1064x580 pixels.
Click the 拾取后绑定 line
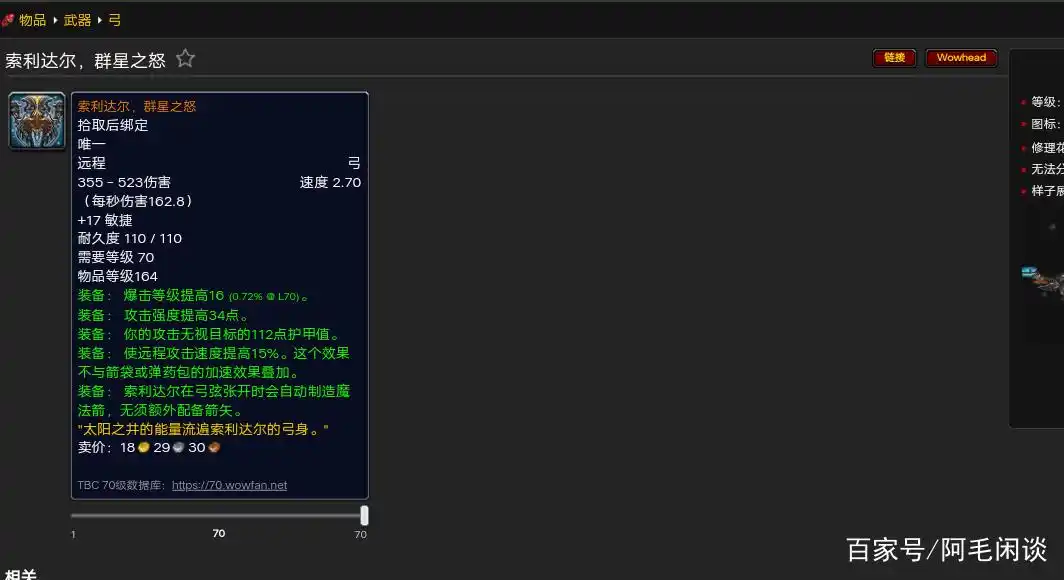coord(113,125)
